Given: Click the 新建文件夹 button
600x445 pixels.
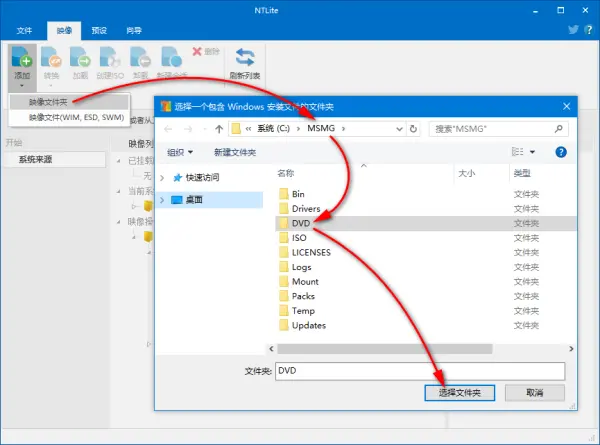Looking at the screenshot, I should [x=235, y=152].
